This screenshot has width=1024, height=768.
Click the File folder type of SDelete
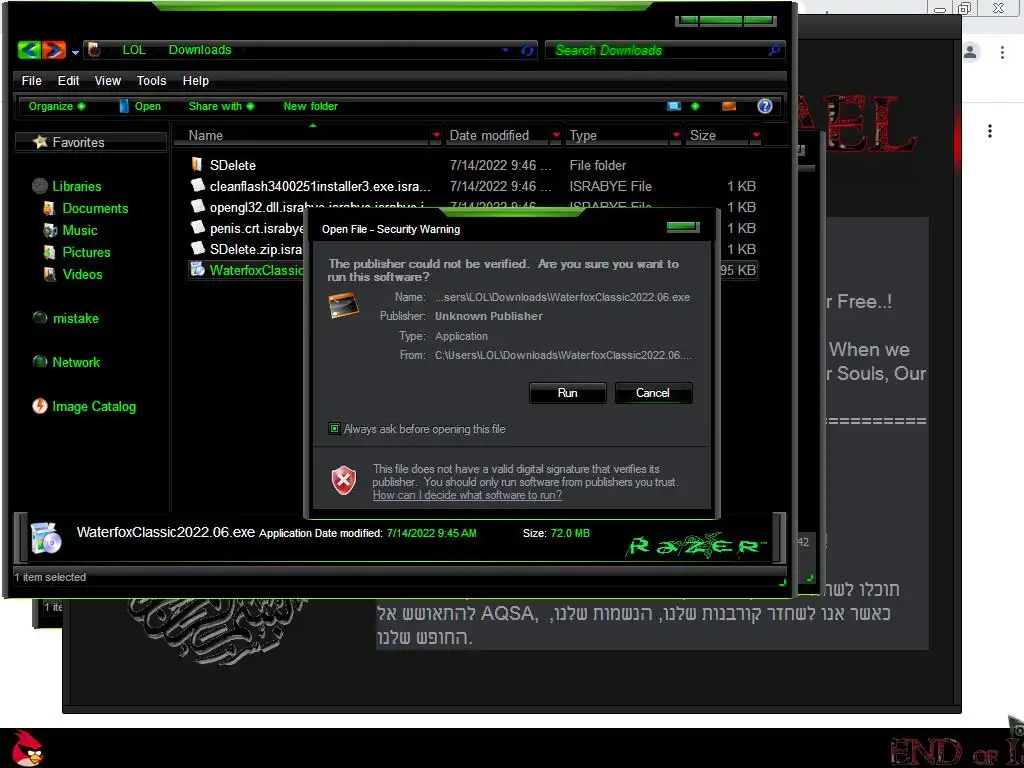click(x=598, y=165)
